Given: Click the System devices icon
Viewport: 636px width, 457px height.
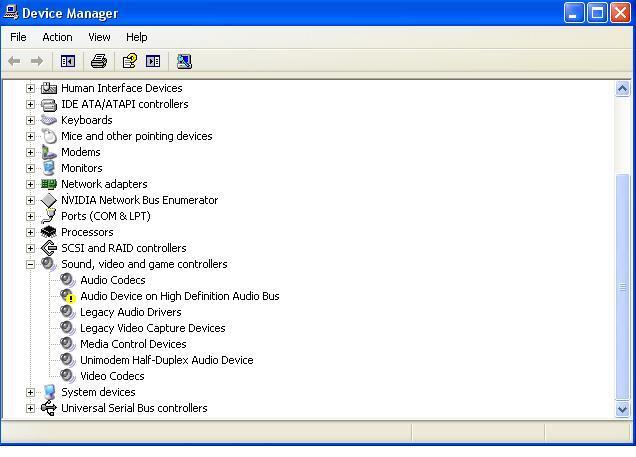Looking at the screenshot, I should [x=49, y=392].
